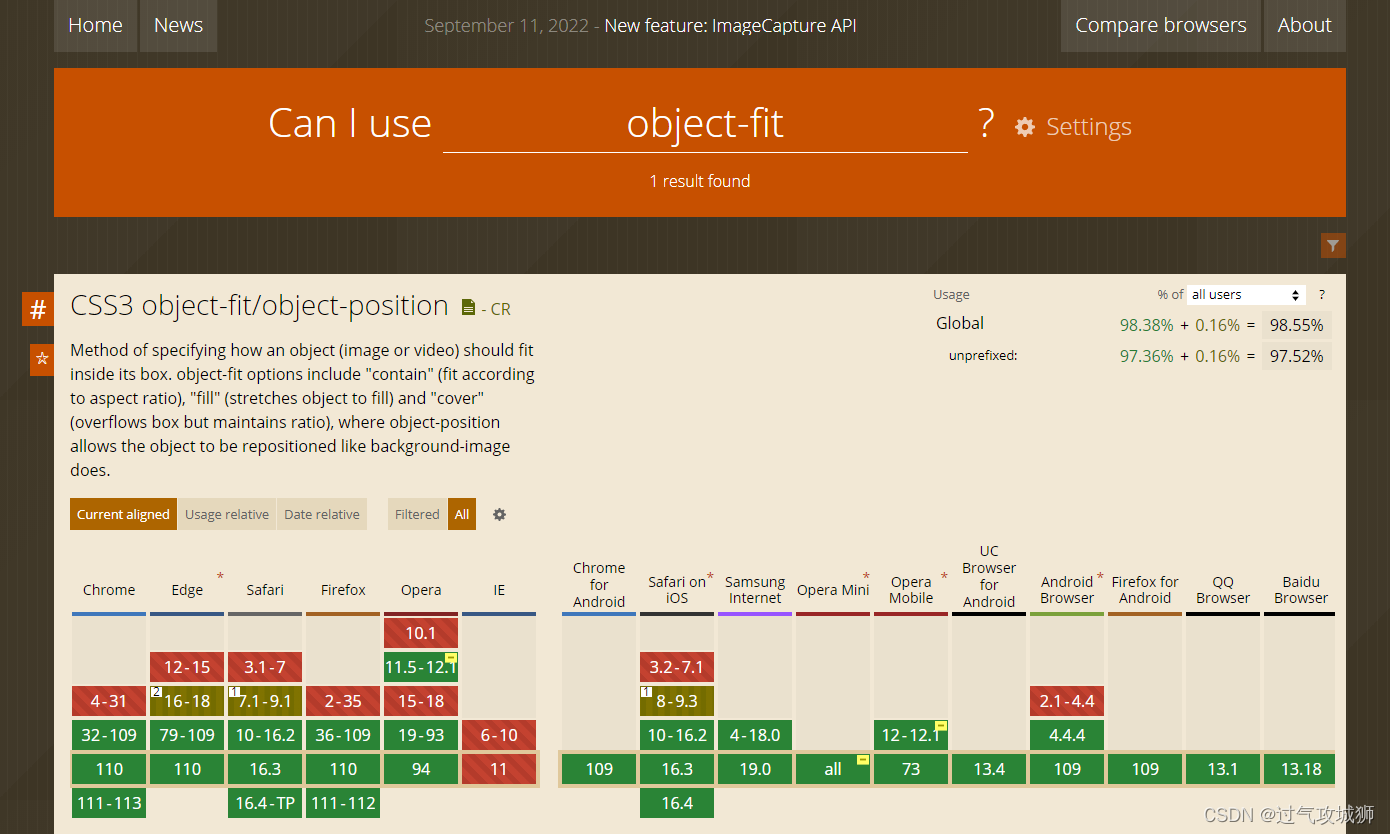Select UC Browser 13.4 cell
Image resolution: width=1390 pixels, height=834 pixels.
[x=989, y=769]
